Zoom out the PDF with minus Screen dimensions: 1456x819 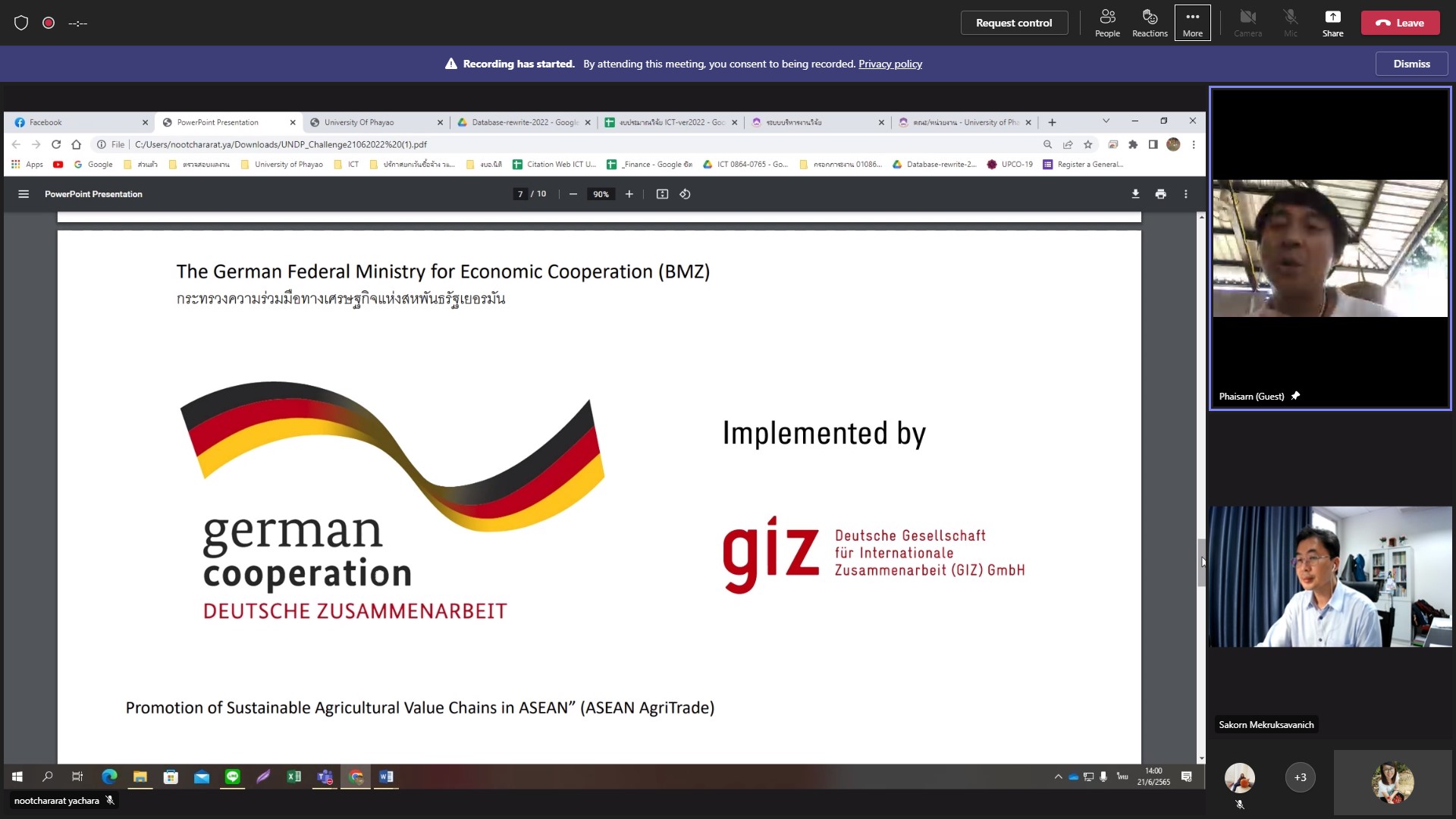573,194
